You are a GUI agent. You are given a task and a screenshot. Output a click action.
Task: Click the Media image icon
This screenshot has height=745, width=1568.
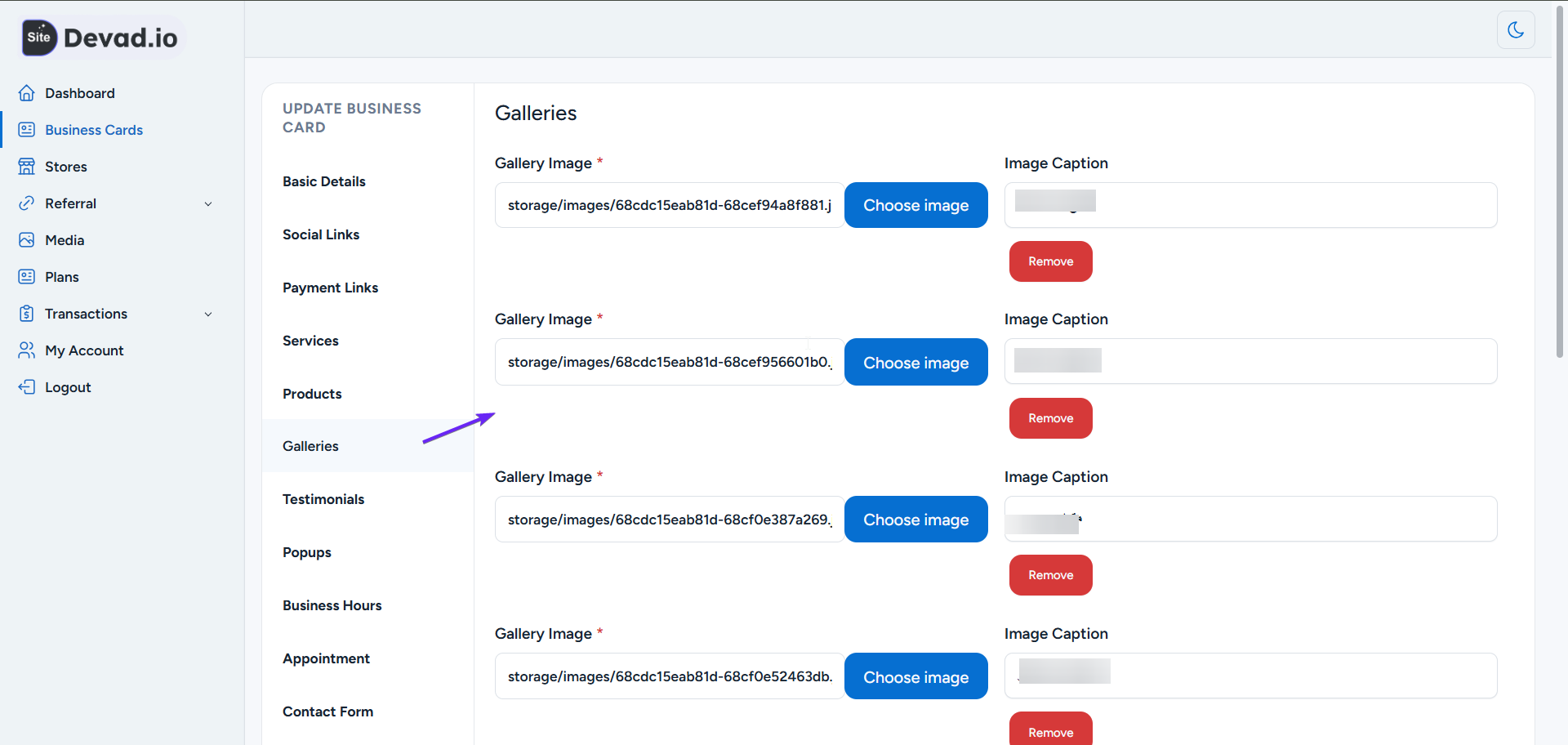point(27,240)
